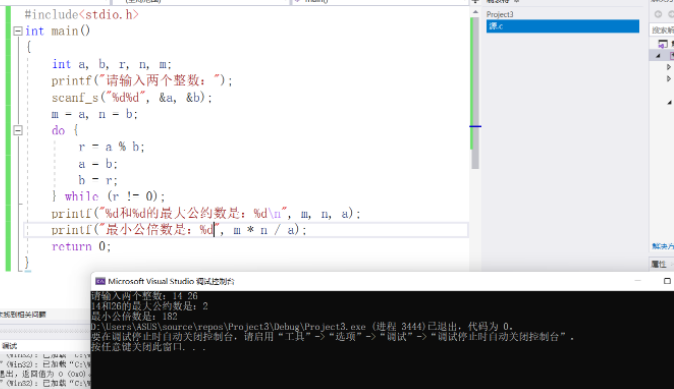Click the m = a, n = b line

pyautogui.click(x=95, y=114)
